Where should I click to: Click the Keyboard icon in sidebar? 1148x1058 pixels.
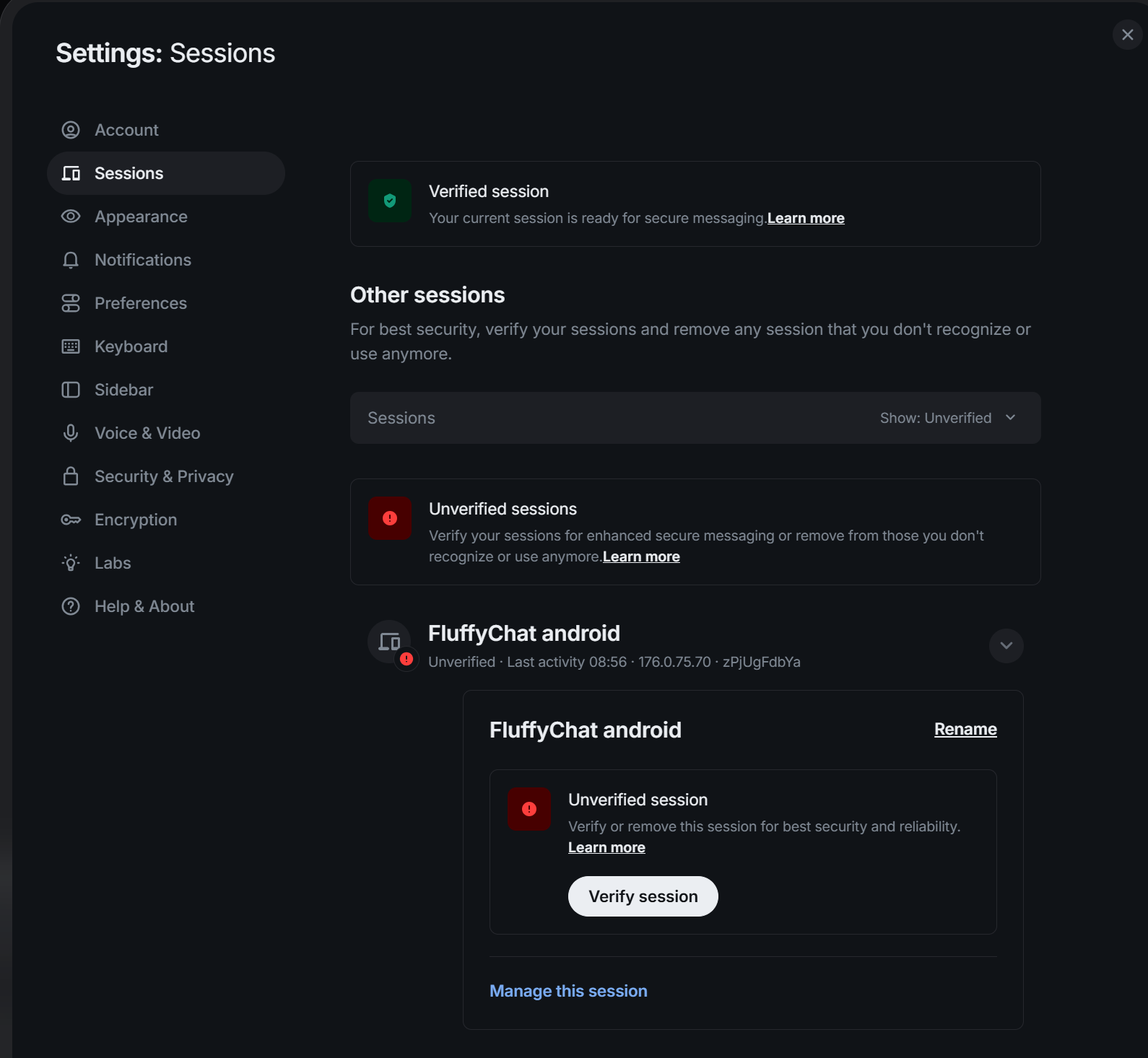(x=71, y=346)
